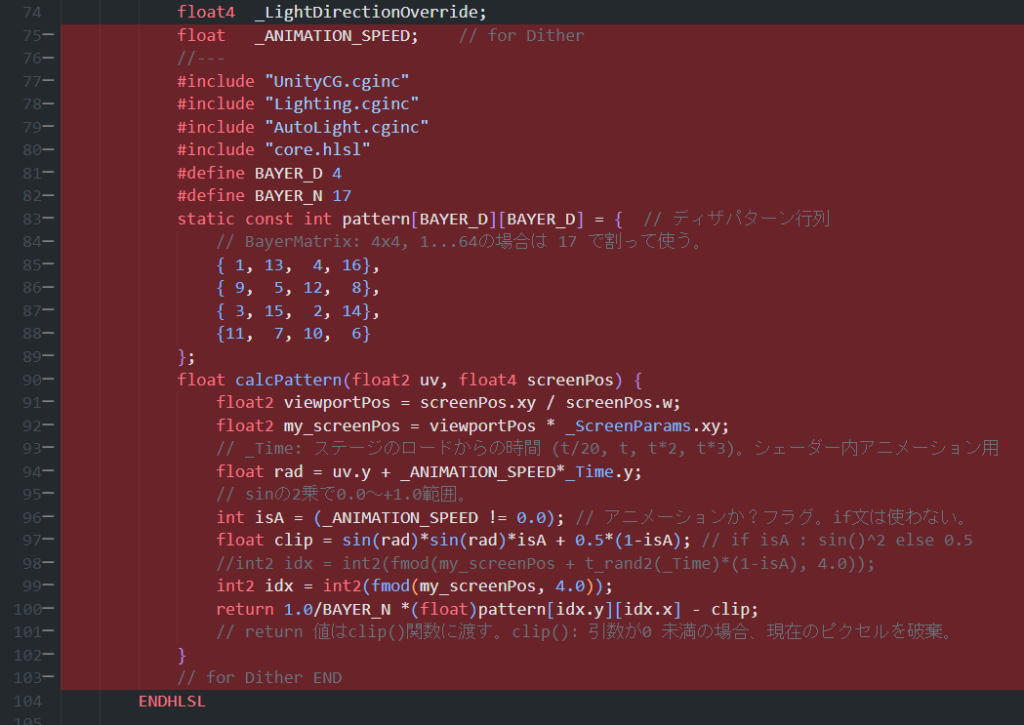Image resolution: width=1024 pixels, height=725 pixels.
Task: Click the "AutoLight.cginc" include string
Action: [x=346, y=127]
